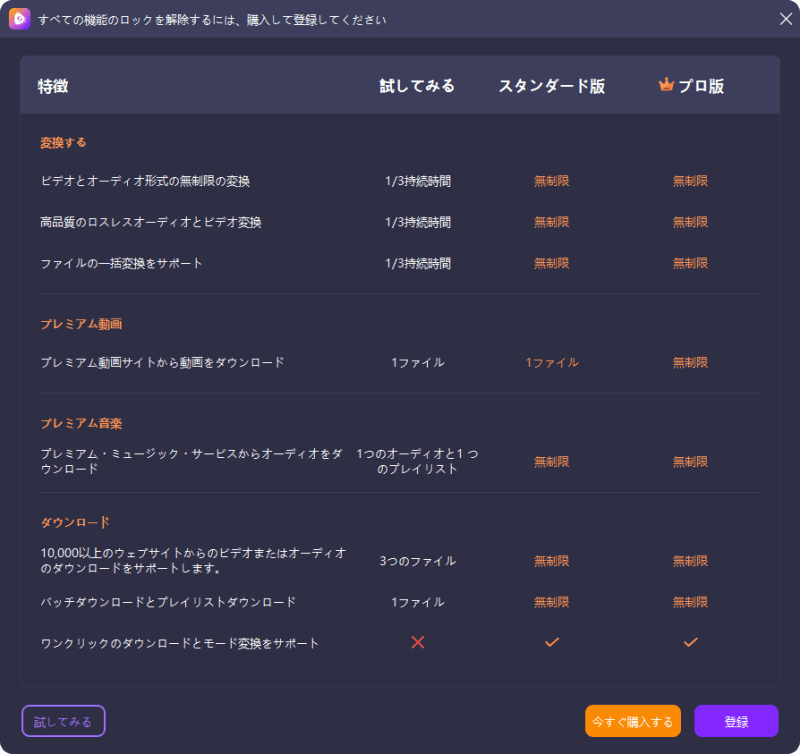
Task: Click the 無制限 cell for batch download
Action: pyautogui.click(x=551, y=602)
